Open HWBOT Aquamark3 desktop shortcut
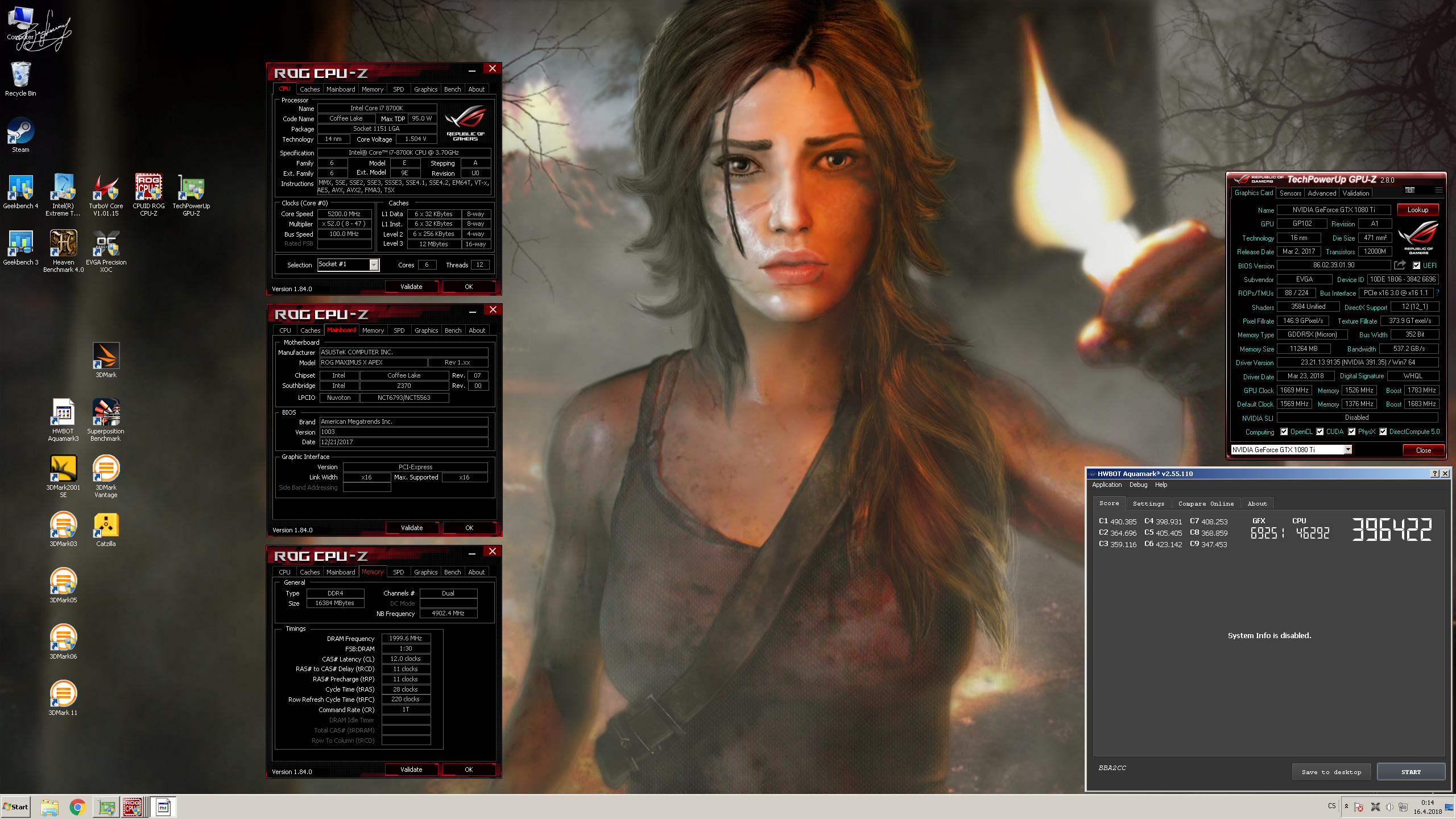1456x819 pixels. point(63,420)
